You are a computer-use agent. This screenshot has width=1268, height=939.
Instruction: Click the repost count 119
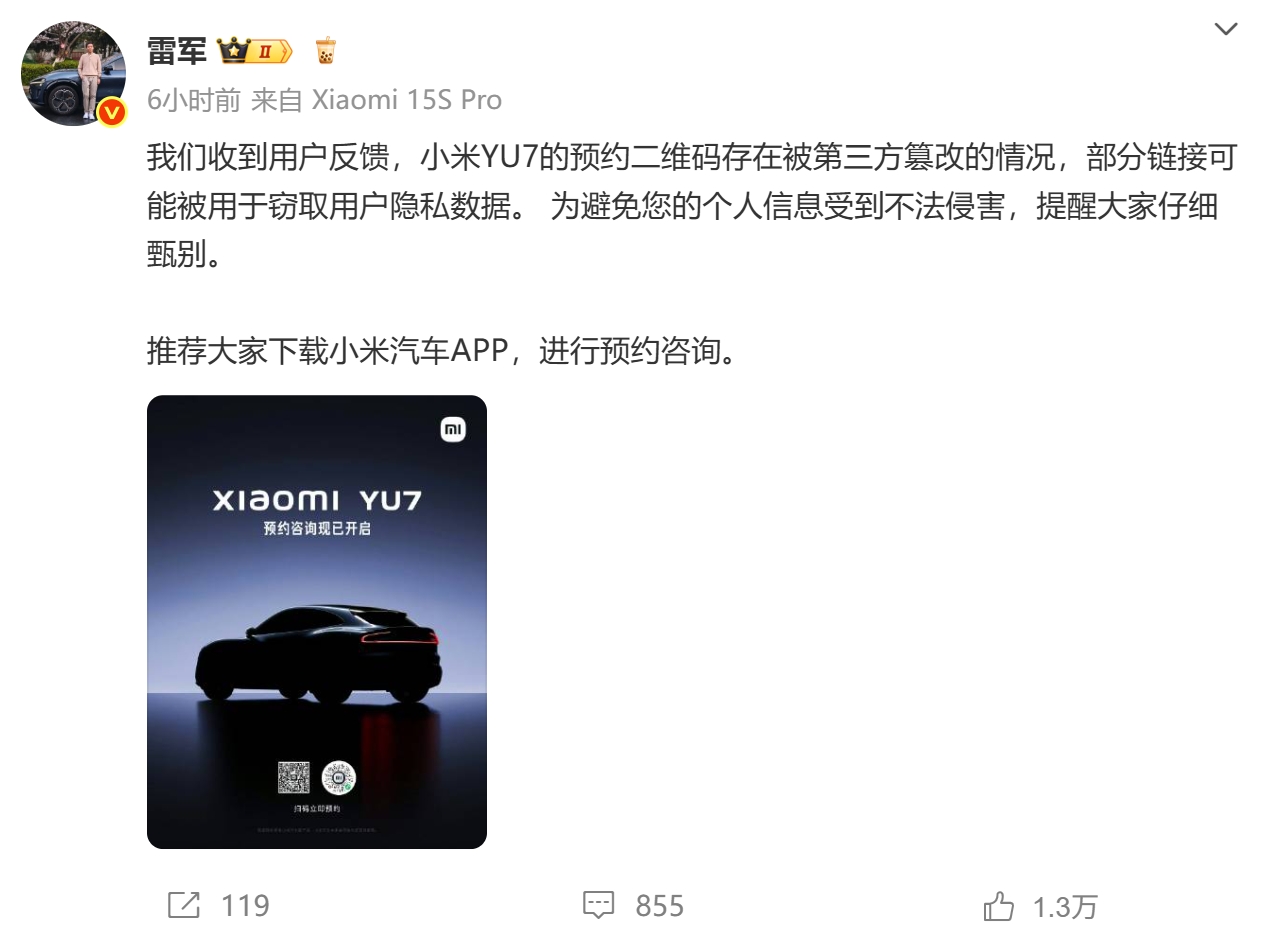[245, 906]
